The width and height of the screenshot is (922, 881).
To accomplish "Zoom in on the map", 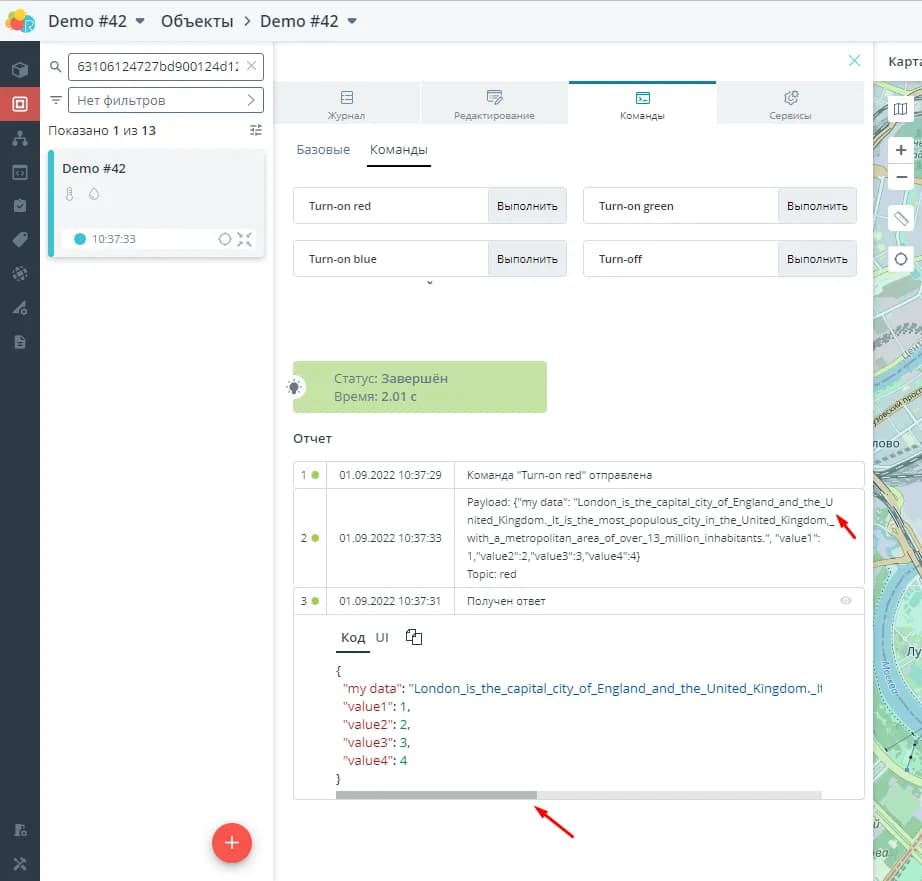I will point(901,150).
